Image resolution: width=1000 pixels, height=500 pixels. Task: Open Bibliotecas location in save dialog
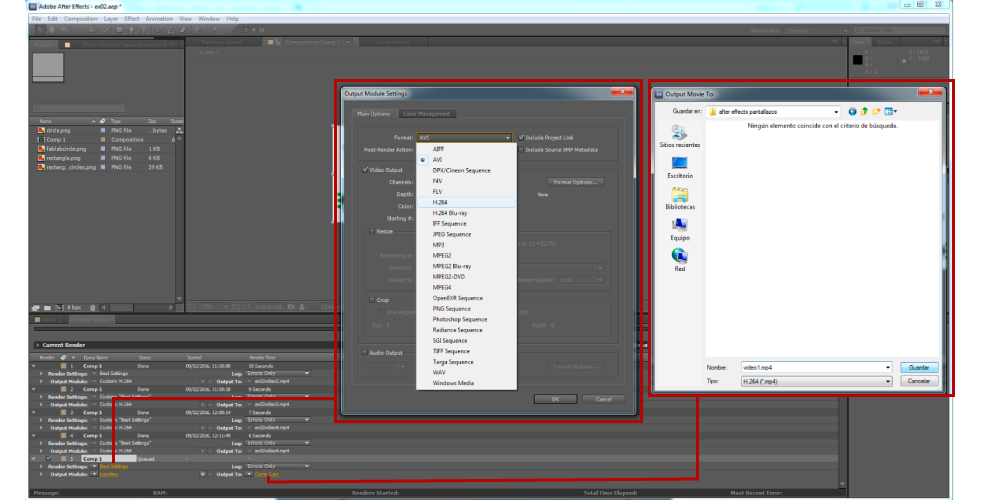coord(680,198)
